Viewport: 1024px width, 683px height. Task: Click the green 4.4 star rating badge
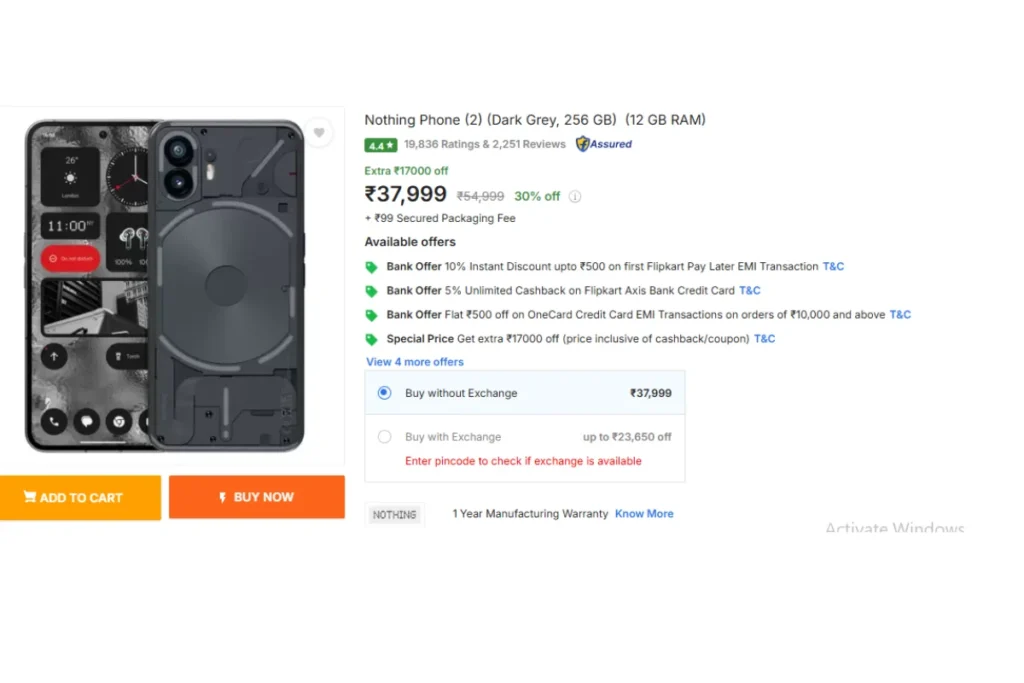[381, 145]
